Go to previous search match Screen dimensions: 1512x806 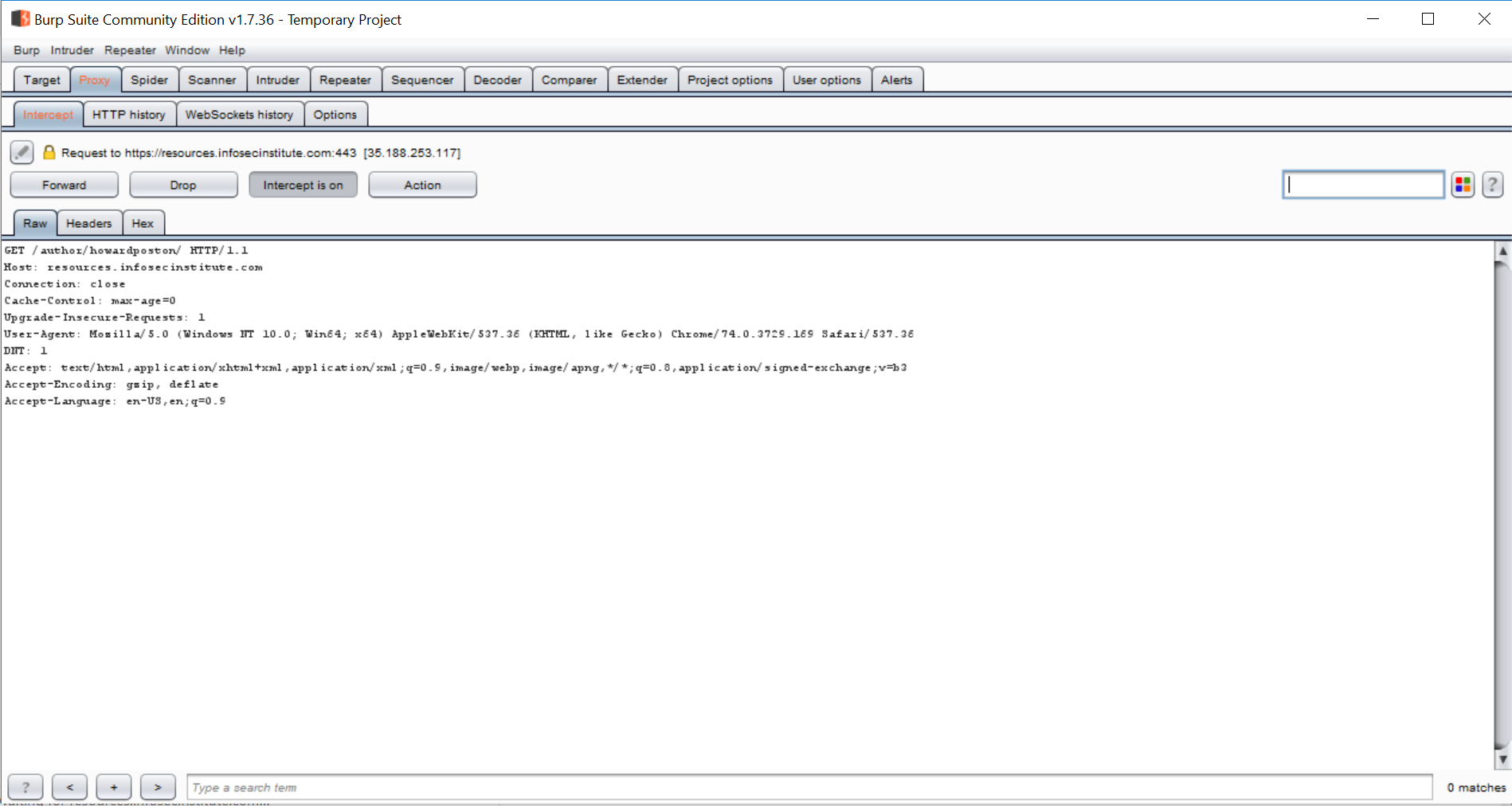pos(70,787)
